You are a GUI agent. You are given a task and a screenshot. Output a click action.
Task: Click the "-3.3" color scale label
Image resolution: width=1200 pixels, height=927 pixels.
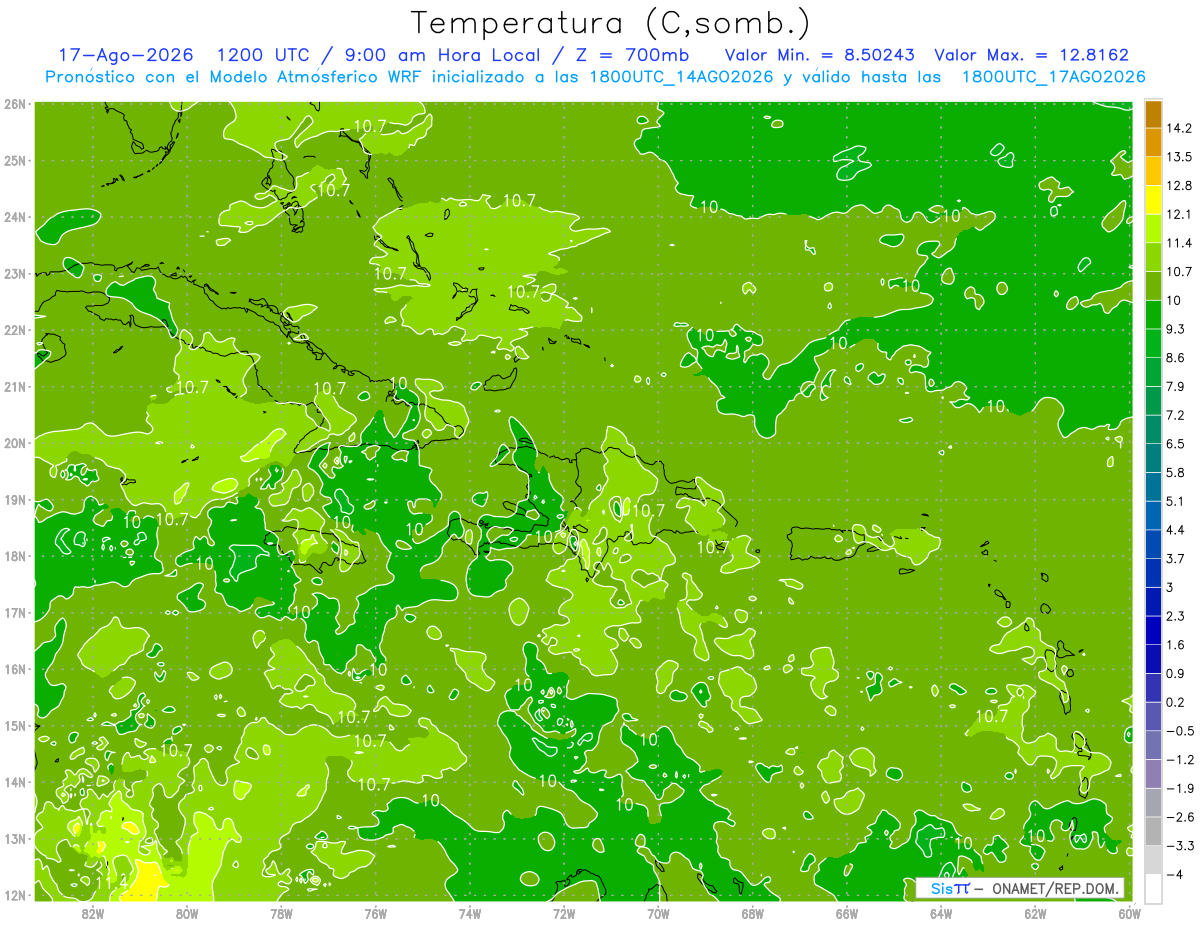[x=1179, y=845]
